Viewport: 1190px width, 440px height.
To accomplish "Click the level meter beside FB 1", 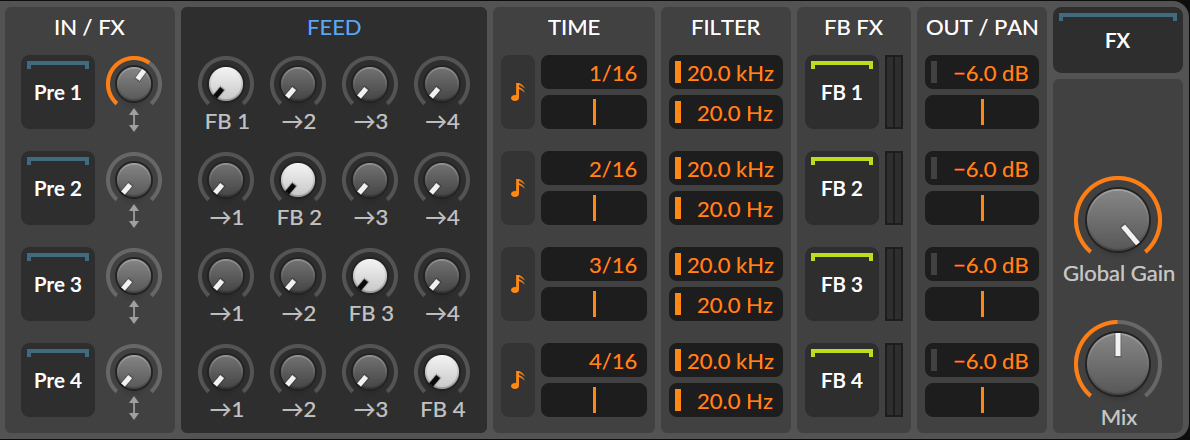I will pos(896,92).
